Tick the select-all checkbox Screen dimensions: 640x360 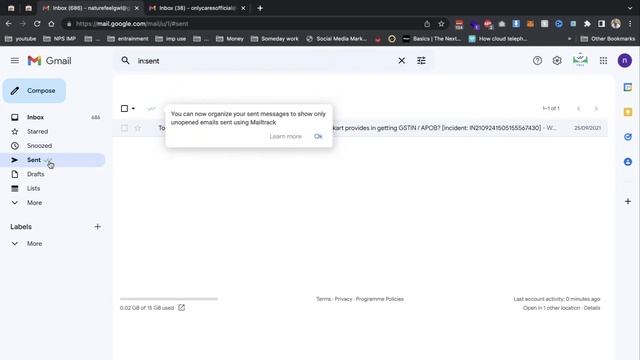(124, 108)
